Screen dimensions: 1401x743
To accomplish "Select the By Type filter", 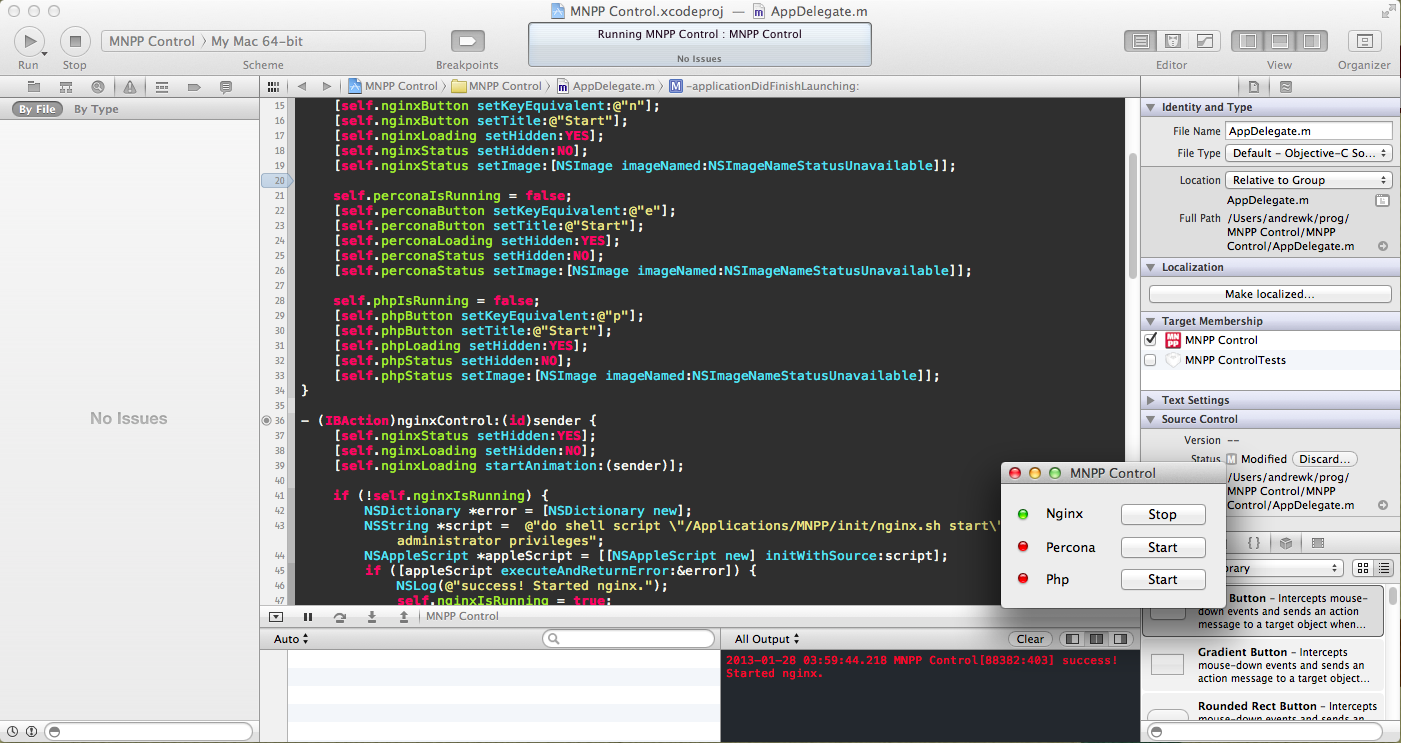I will pos(96,109).
